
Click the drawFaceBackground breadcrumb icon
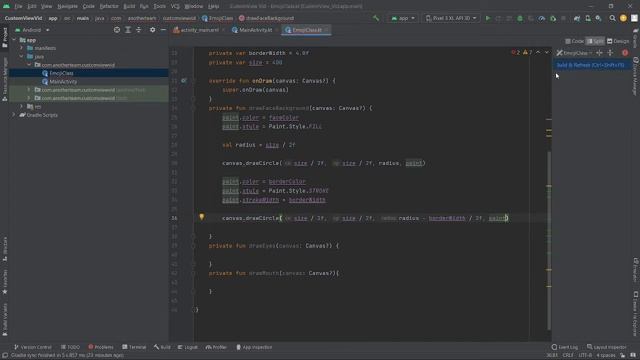(x=242, y=18)
